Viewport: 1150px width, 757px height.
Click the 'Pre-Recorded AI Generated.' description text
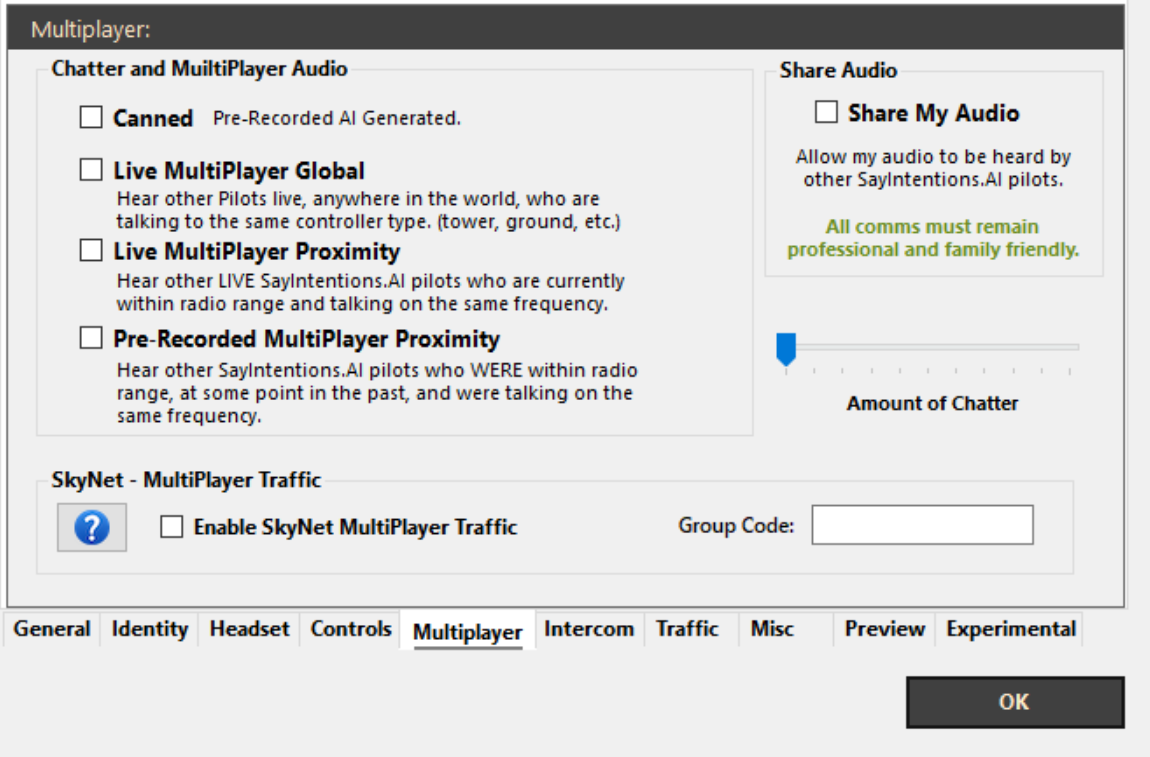pyautogui.click(x=337, y=118)
